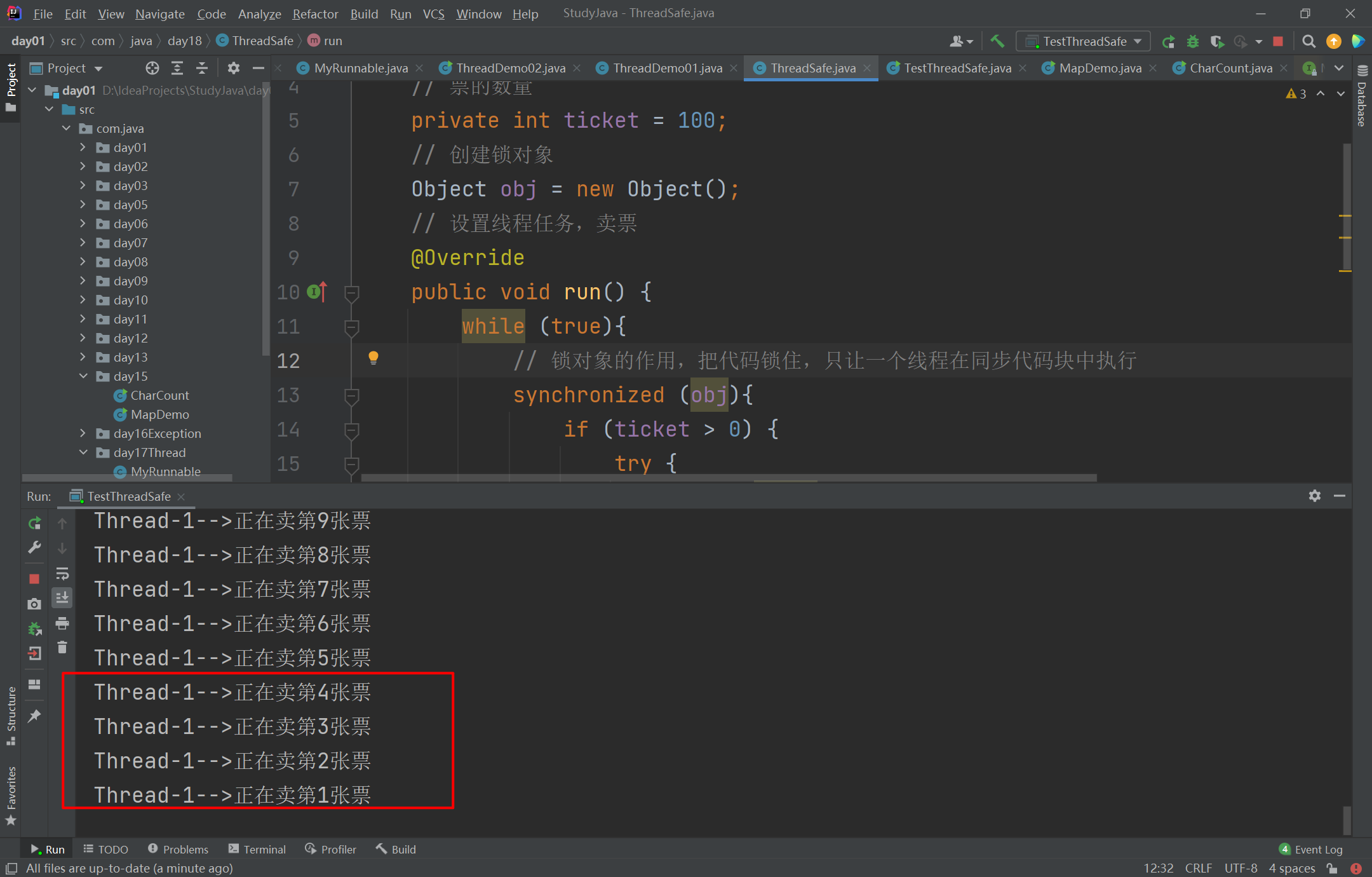Click the editor vertical scrollbar
The width and height of the screenshot is (1372, 877).
pyautogui.click(x=1347, y=207)
